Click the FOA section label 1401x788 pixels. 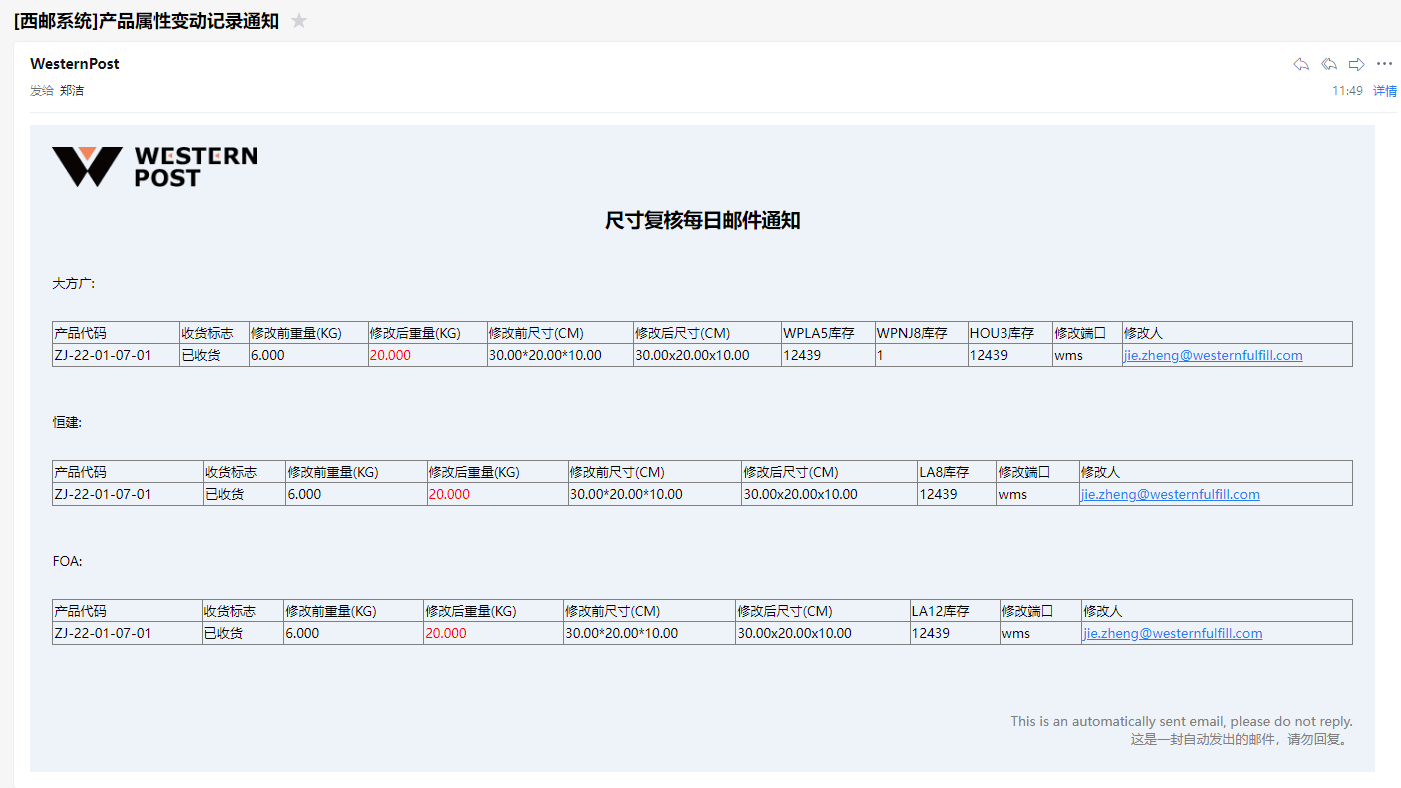(x=67, y=562)
